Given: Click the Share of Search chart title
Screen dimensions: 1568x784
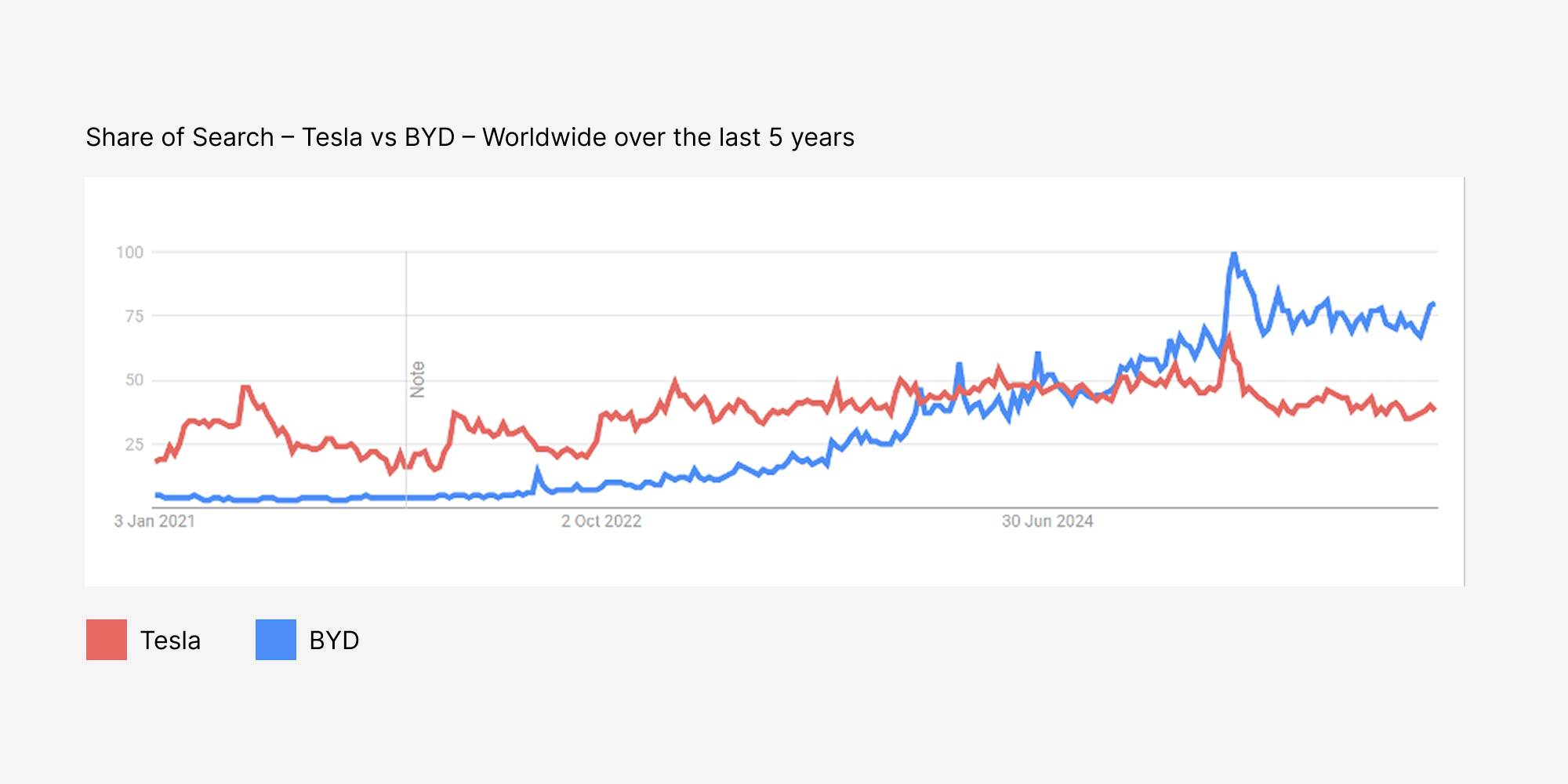Looking at the screenshot, I should (470, 137).
